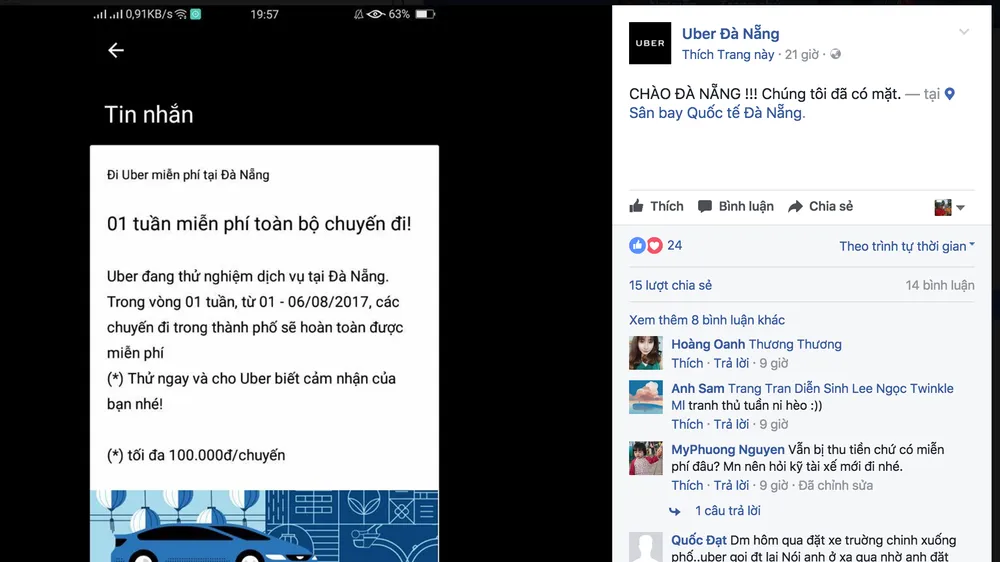Tap the 19:57 clock in the status bar
This screenshot has height=562, width=1000.
tap(264, 14)
